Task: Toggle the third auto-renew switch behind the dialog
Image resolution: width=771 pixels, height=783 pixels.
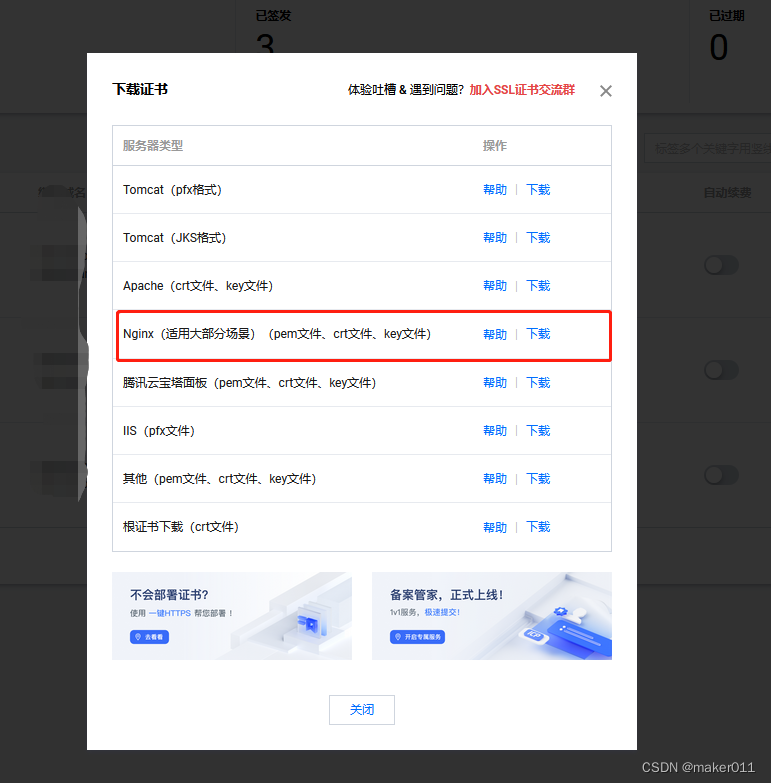Action: (721, 475)
